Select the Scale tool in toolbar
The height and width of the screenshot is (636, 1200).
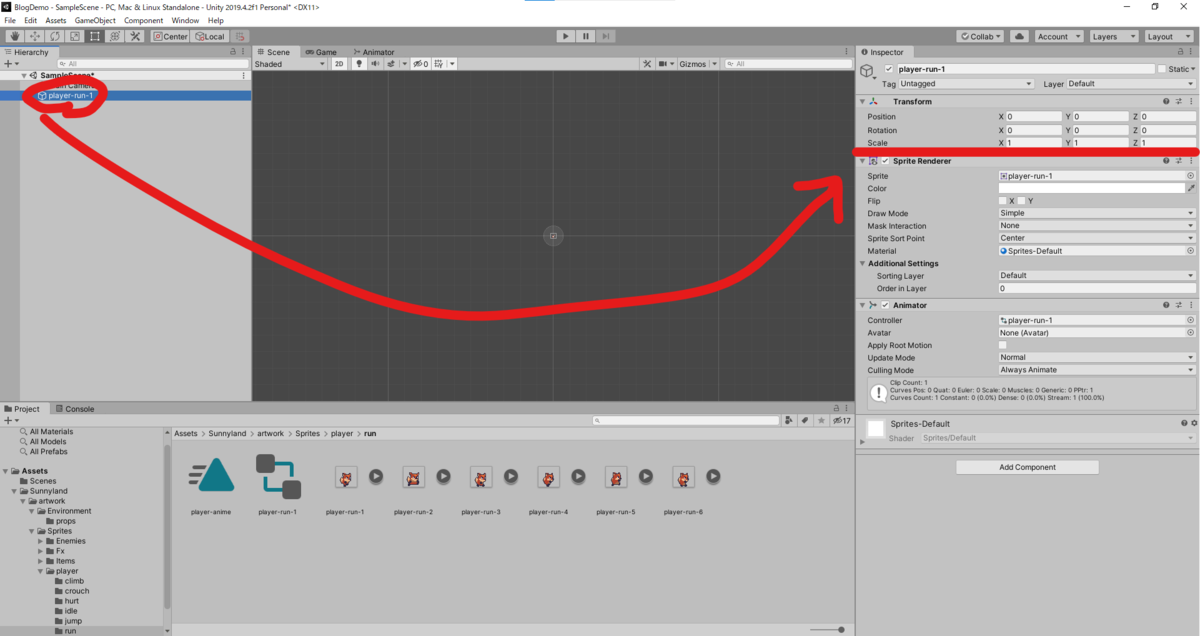click(74, 36)
